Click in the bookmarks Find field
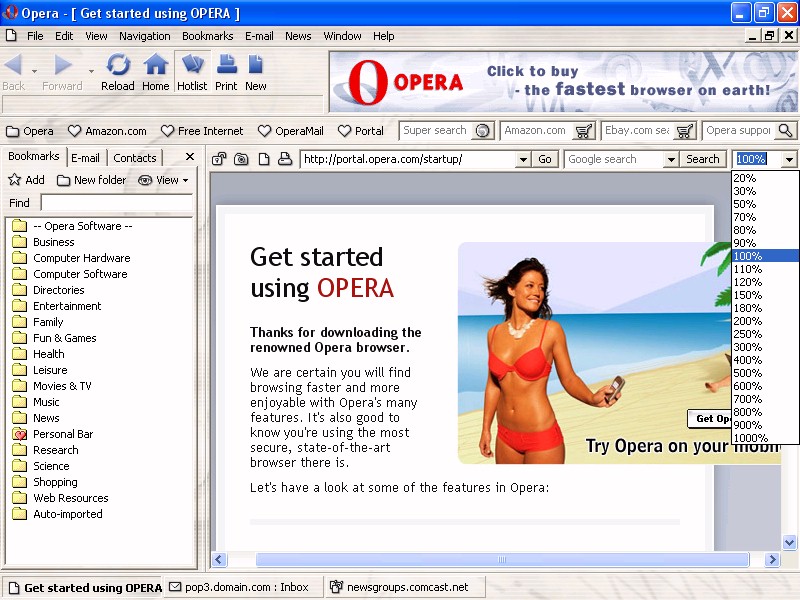 (117, 203)
